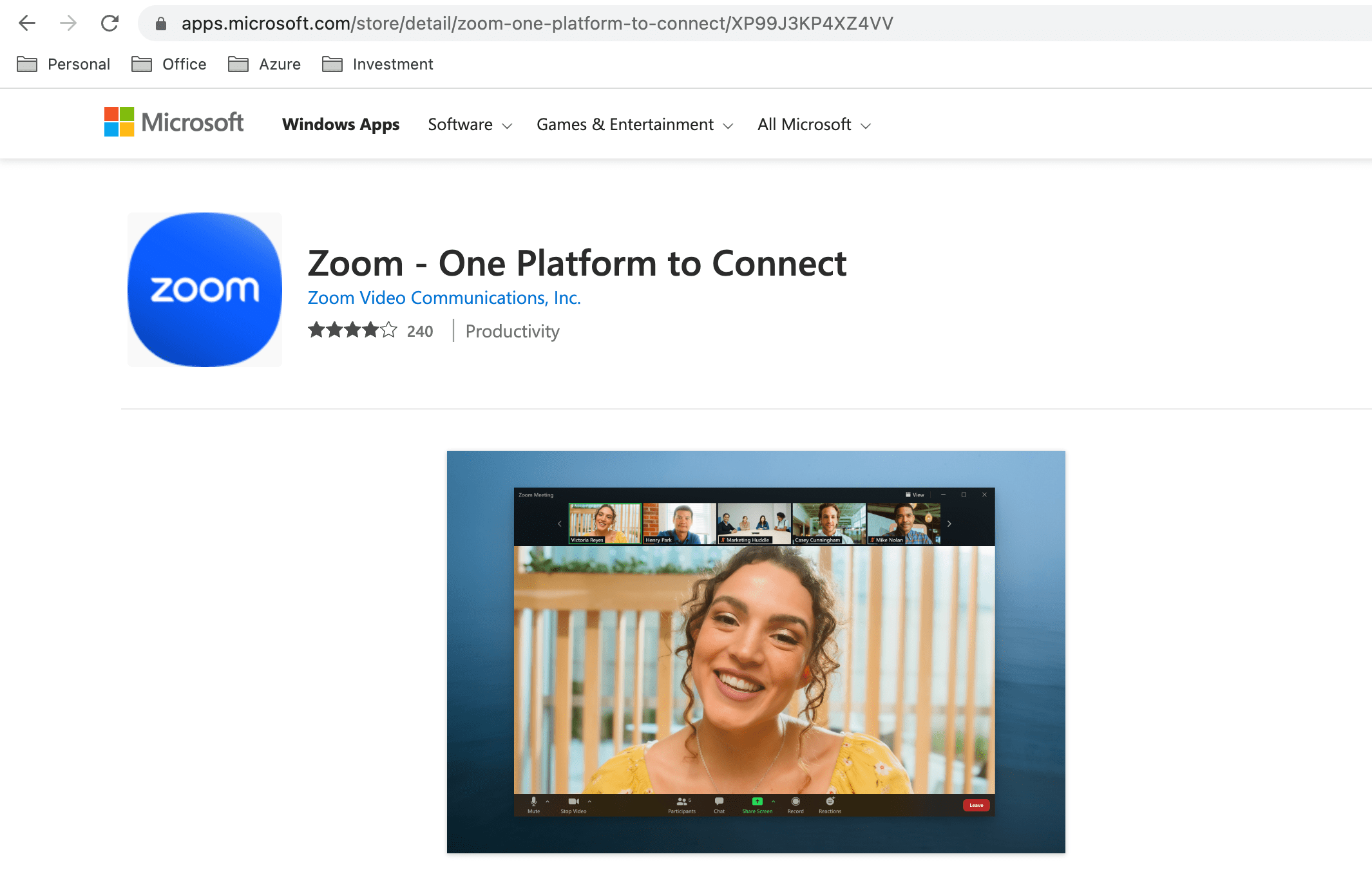Expand the All Microsoft dropdown
Image resolution: width=1372 pixels, height=890 pixels.
tap(814, 125)
